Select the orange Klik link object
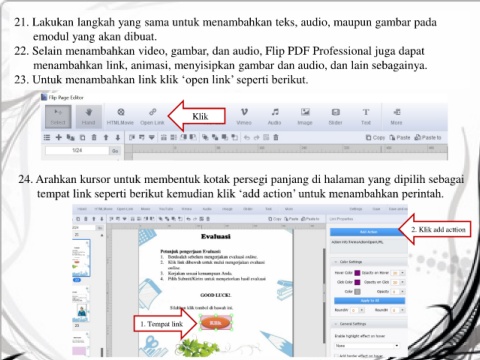The image size is (480, 360). 216,323
